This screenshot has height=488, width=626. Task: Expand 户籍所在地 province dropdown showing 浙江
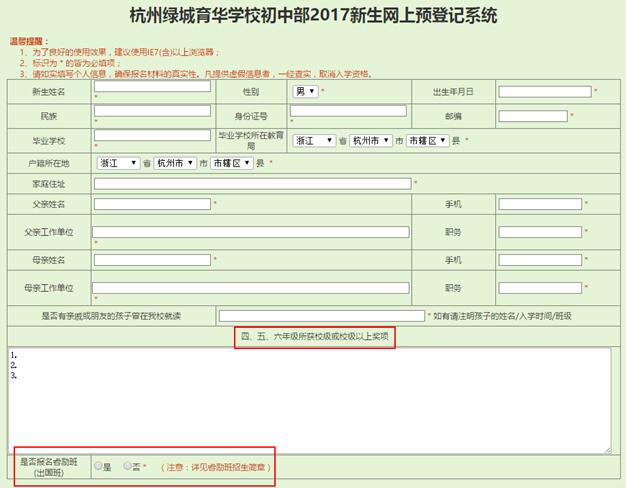[118, 162]
